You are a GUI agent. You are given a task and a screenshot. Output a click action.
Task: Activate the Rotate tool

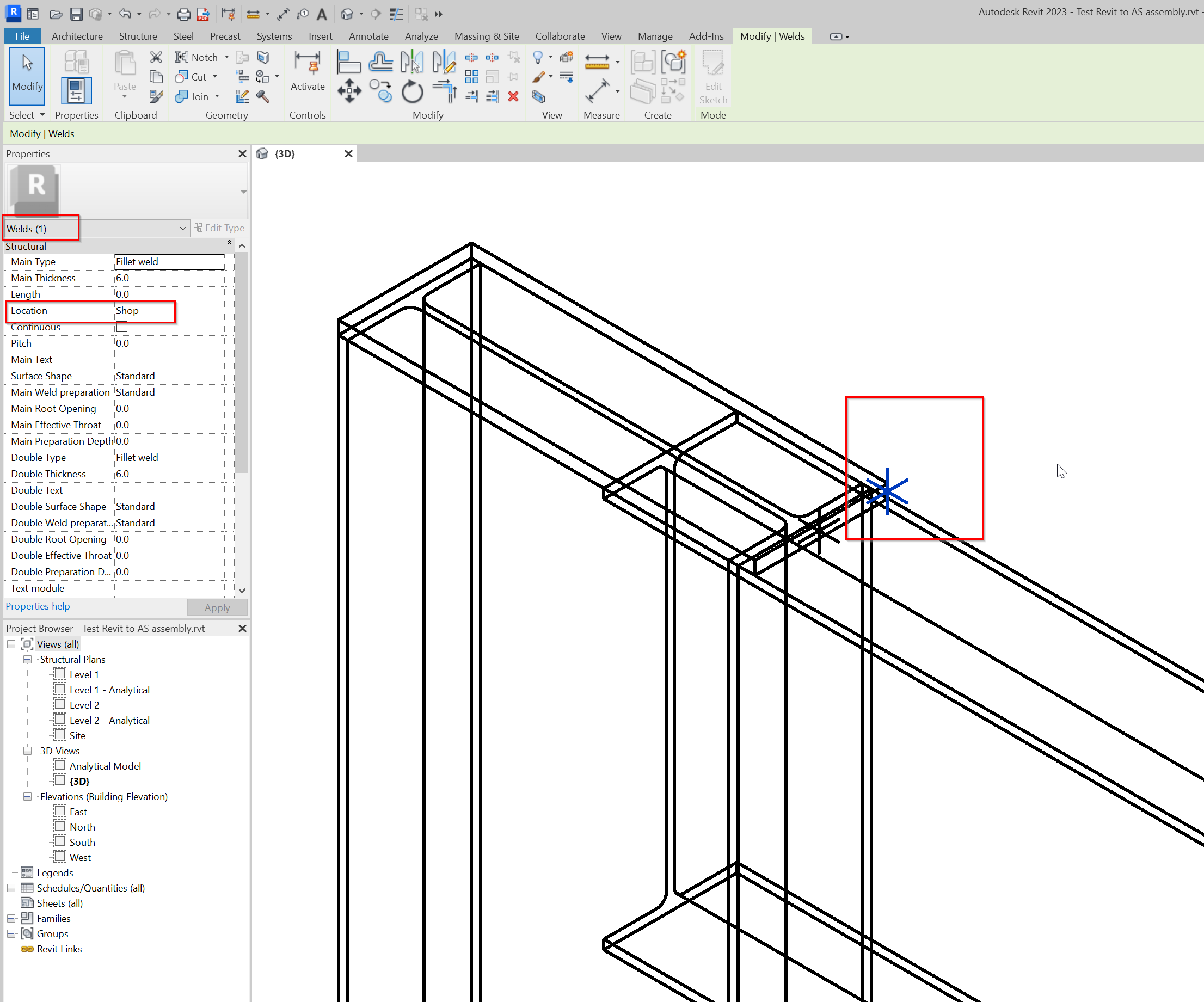coord(412,90)
